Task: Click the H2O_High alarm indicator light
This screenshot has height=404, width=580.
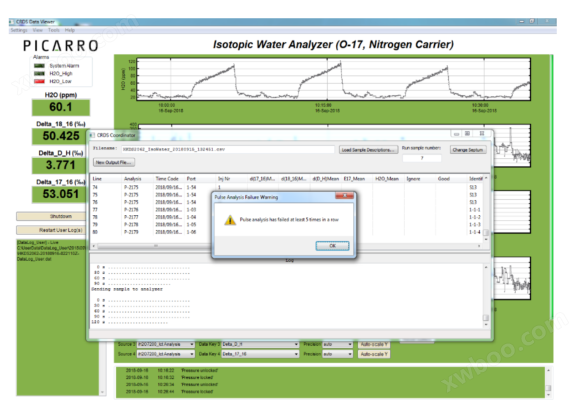Action: (39, 74)
